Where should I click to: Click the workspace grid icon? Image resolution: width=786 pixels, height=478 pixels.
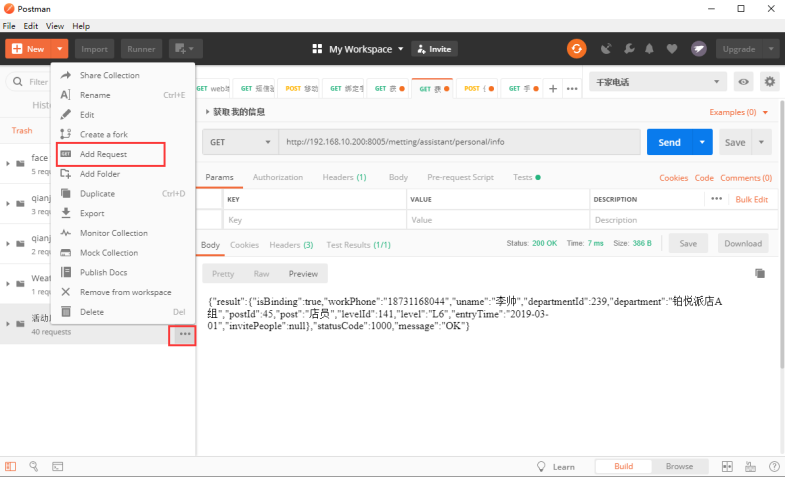coord(317,49)
